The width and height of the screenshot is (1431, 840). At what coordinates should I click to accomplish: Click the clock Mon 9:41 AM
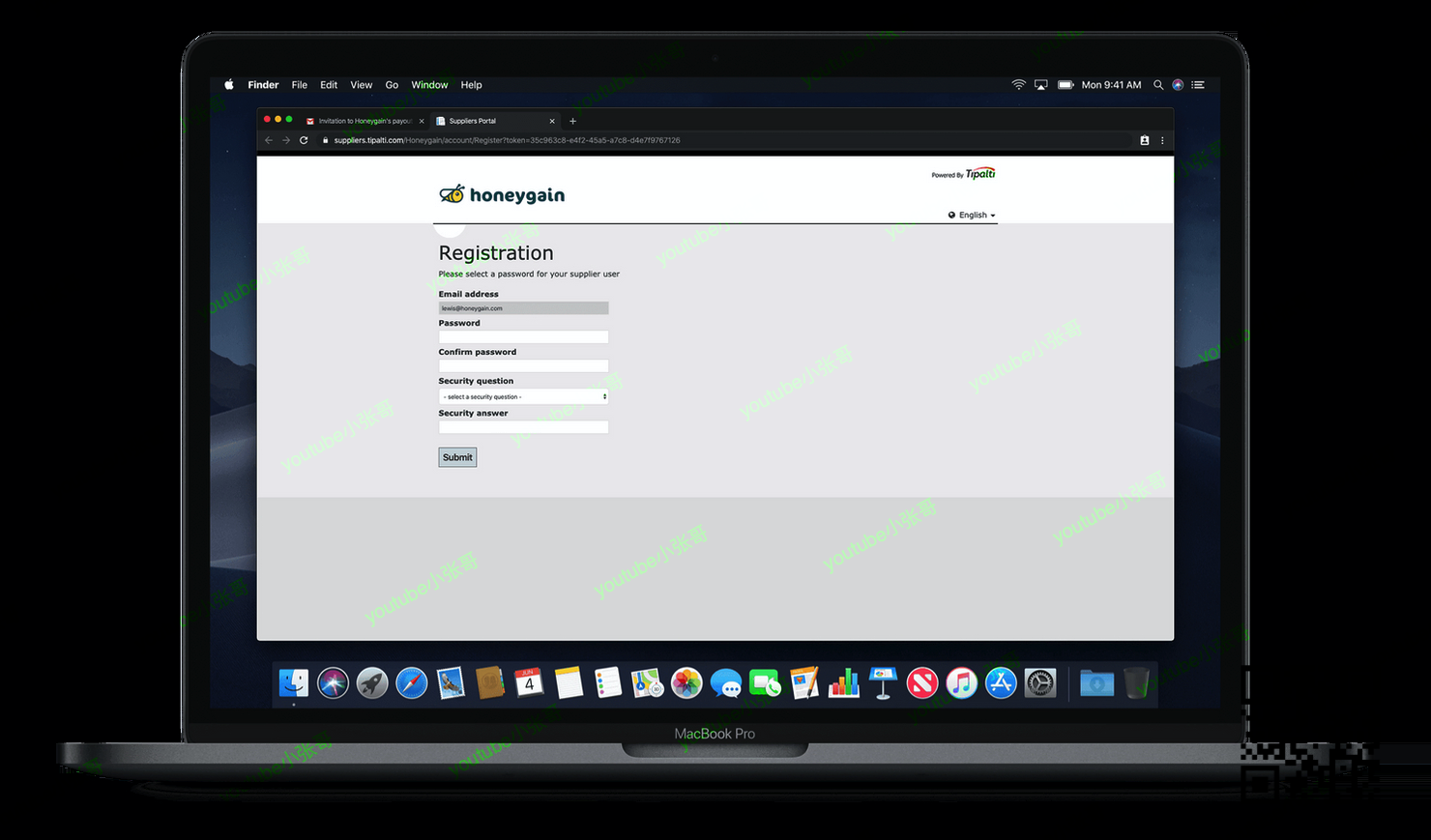pos(1111,85)
